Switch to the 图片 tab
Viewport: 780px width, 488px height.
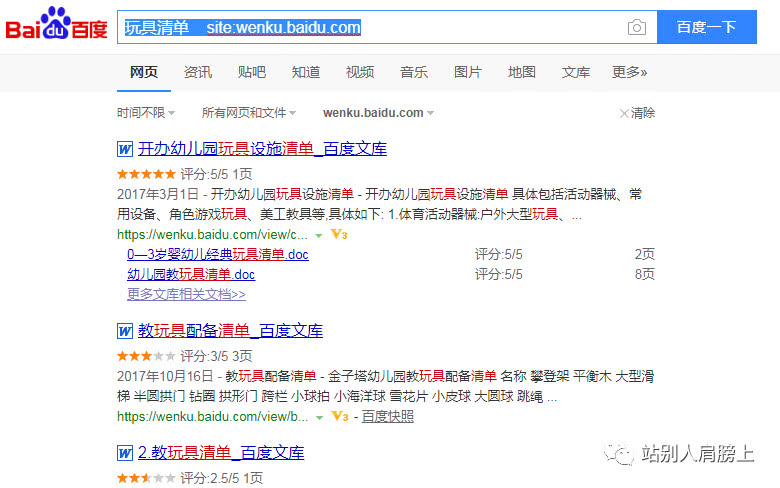pos(468,72)
